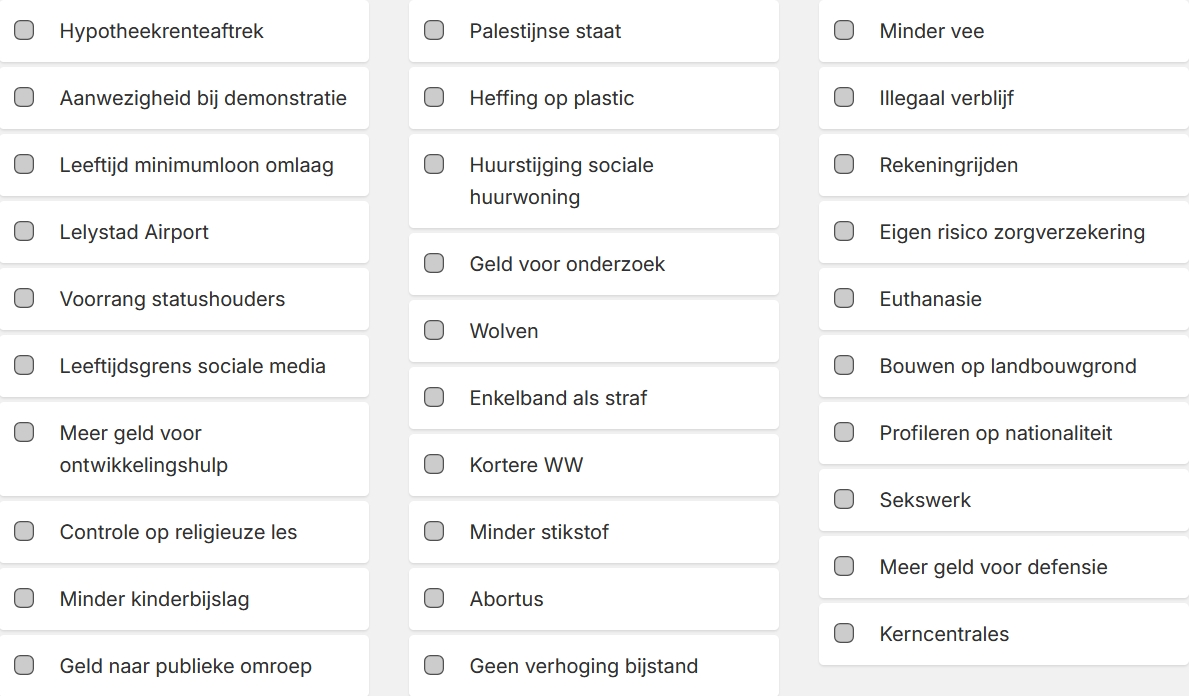This screenshot has width=1189, height=696.
Task: Check the Abortus checkbox
Action: coord(434,599)
